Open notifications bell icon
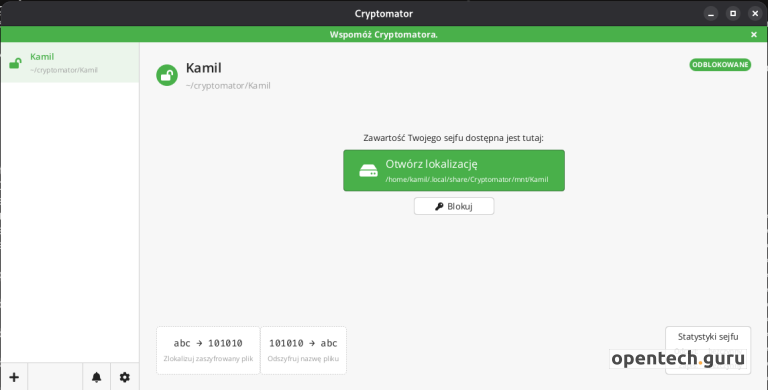The image size is (768, 390). (x=96, y=377)
